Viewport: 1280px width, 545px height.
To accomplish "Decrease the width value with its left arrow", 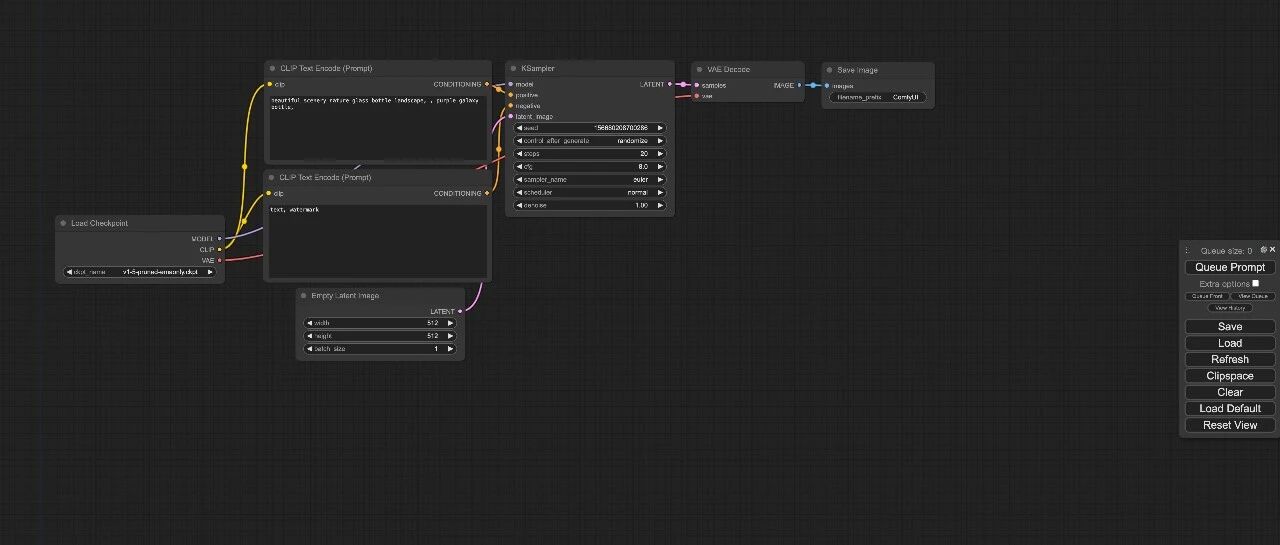I will 310,323.
